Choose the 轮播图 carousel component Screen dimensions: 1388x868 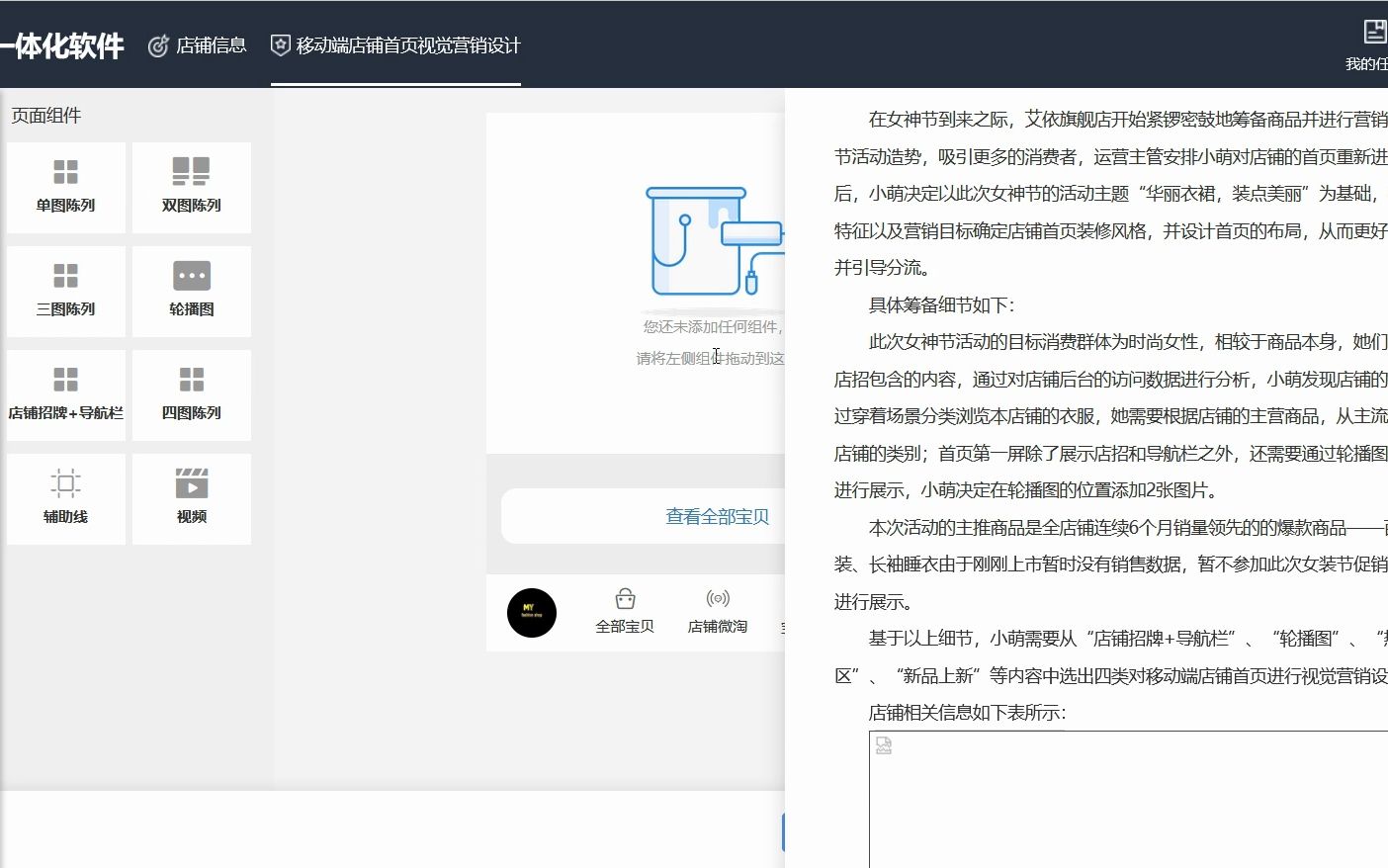click(190, 274)
